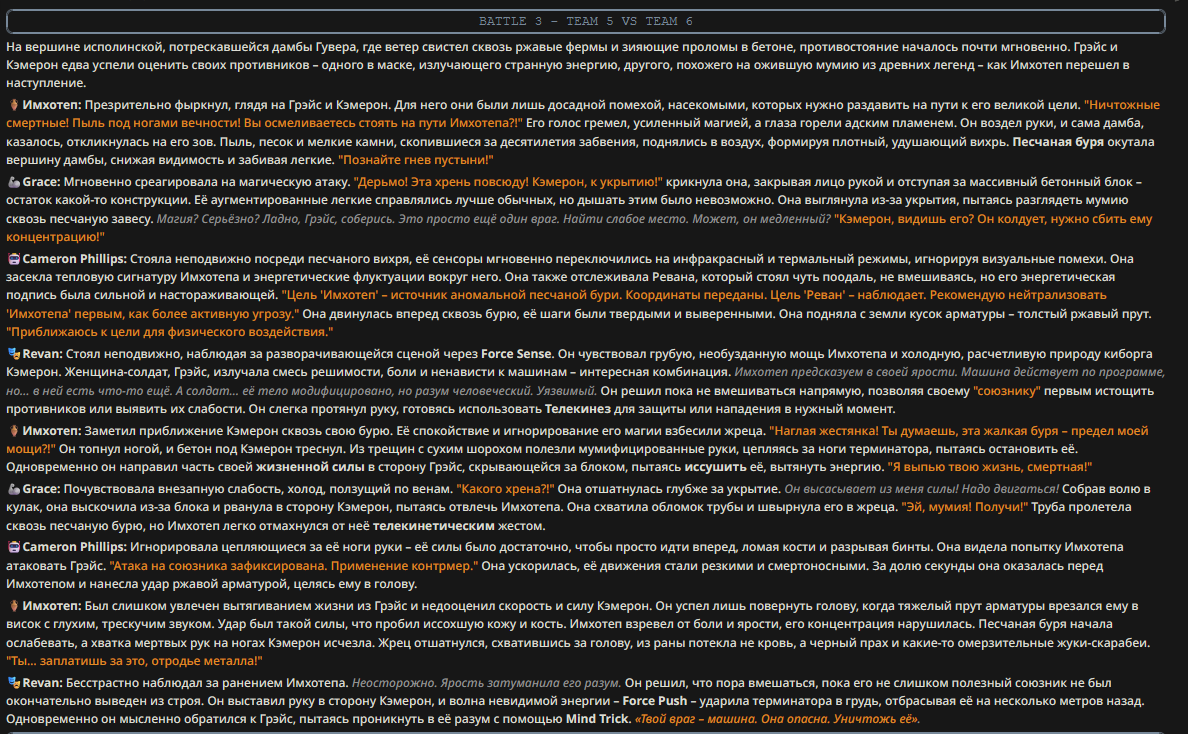Screen dimensions: 1188x734
Task: Click Имхотеп avatar icon before 'Заметил приближение Кэмерон'
Action: pyautogui.click(x=13, y=431)
